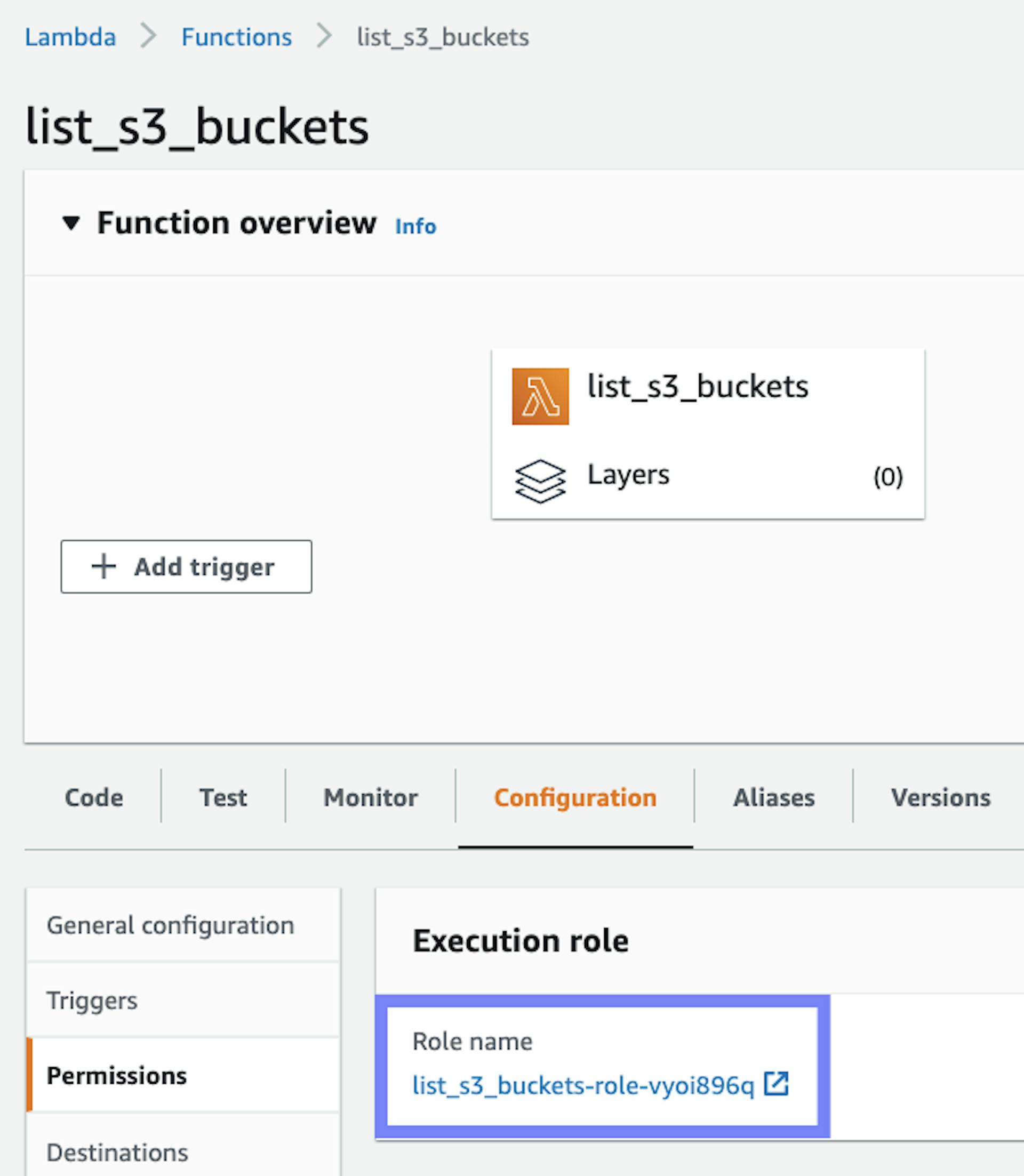Image resolution: width=1024 pixels, height=1176 pixels.
Task: Open list_s3_buckets-role-vyoi896q role link
Action: [583, 1085]
